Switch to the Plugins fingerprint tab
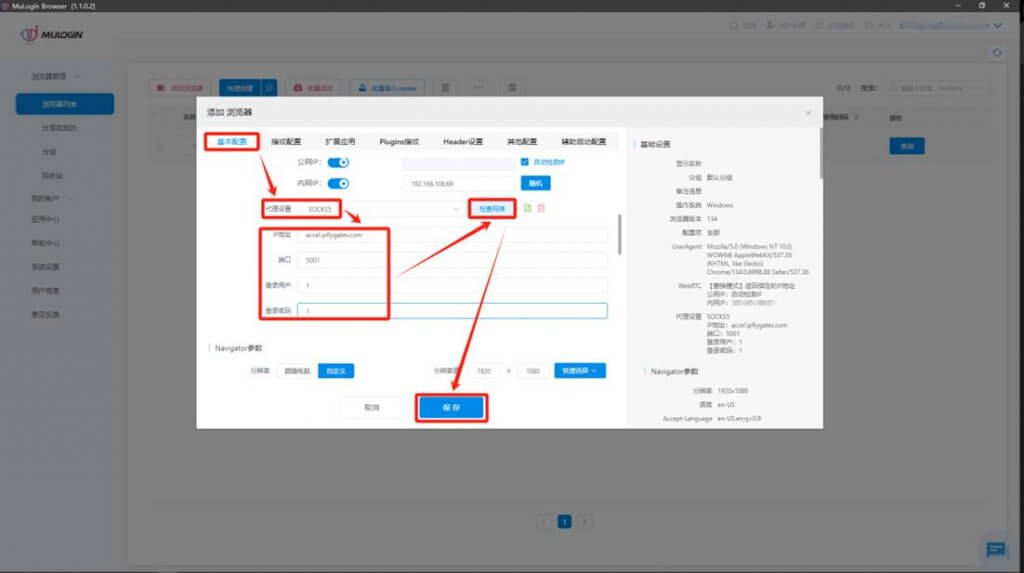1024x573 pixels. (398, 141)
